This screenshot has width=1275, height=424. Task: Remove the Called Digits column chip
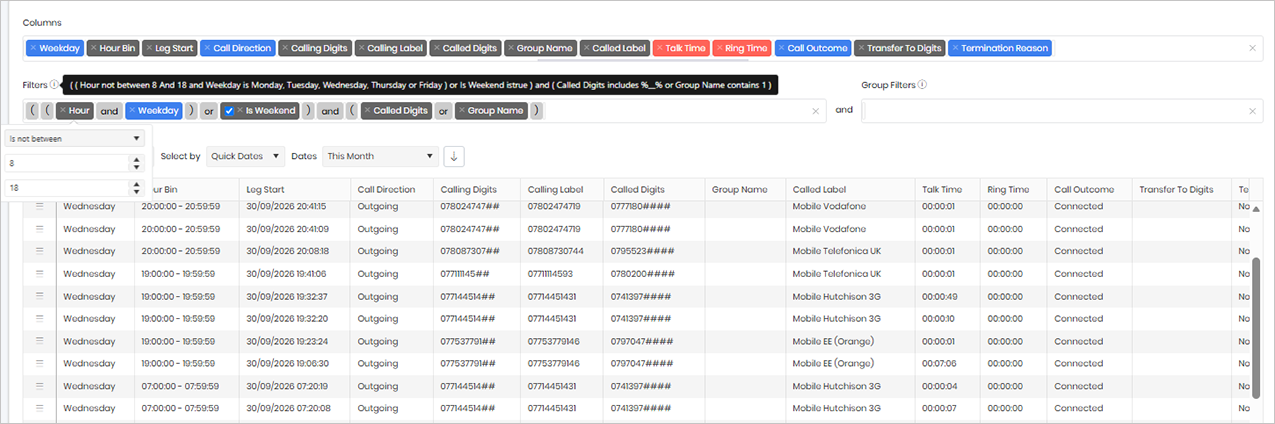point(436,48)
